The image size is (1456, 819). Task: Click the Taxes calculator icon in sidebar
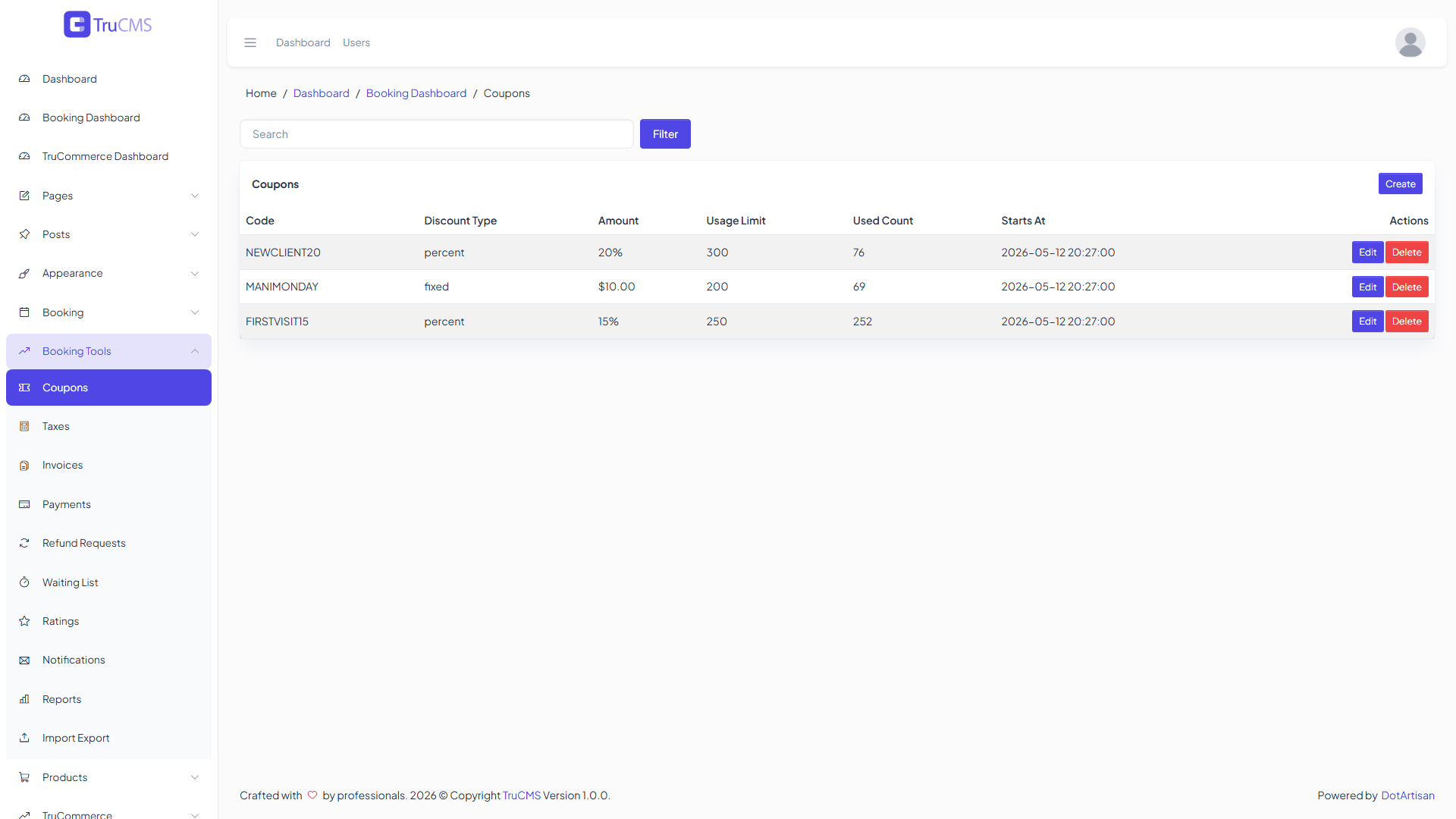(x=24, y=426)
